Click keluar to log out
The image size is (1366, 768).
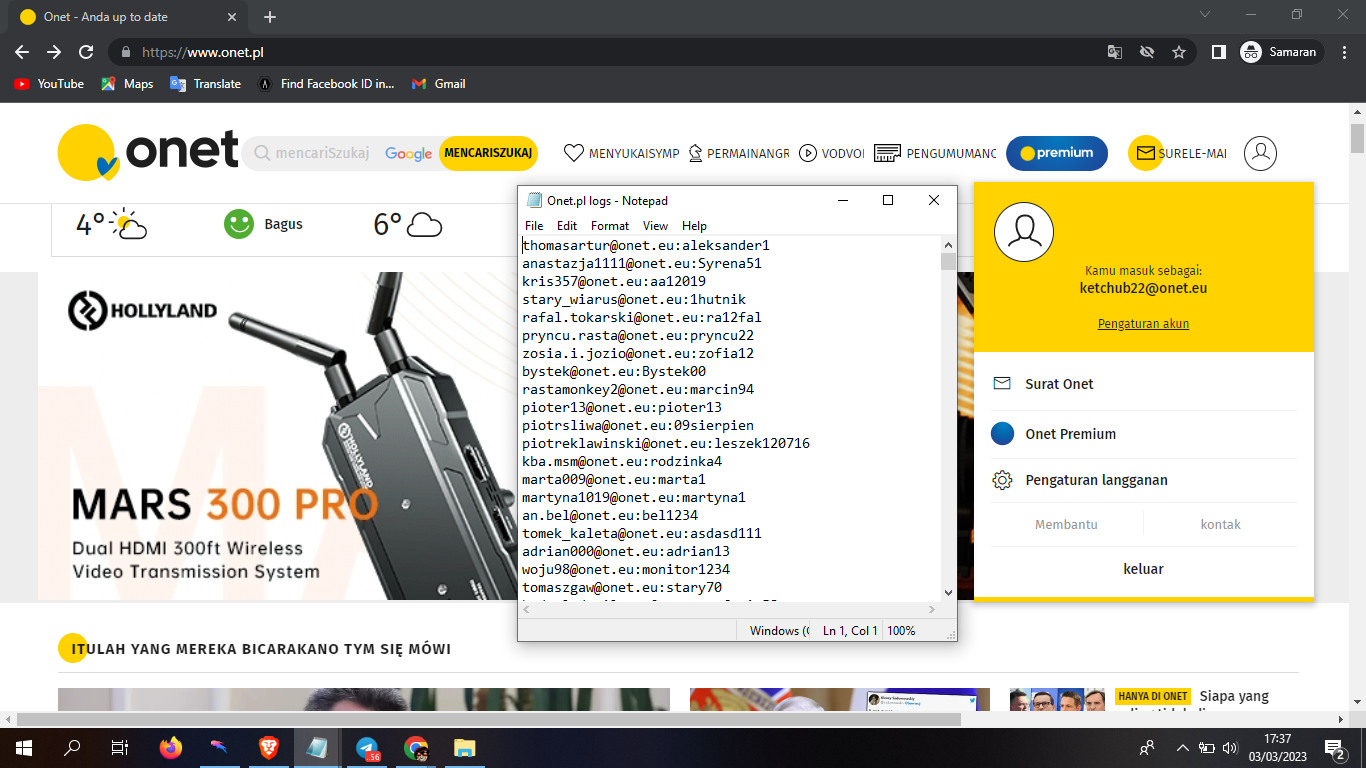(x=1143, y=569)
